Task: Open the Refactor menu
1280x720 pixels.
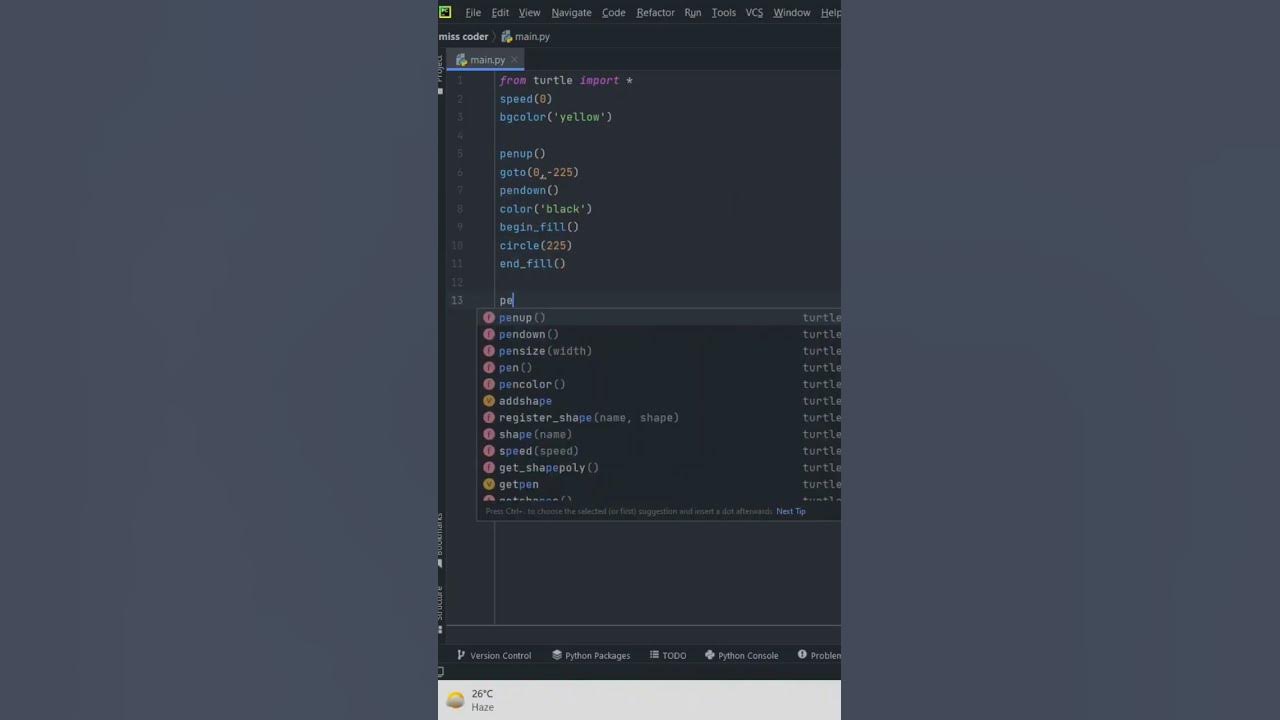Action: [x=655, y=13]
